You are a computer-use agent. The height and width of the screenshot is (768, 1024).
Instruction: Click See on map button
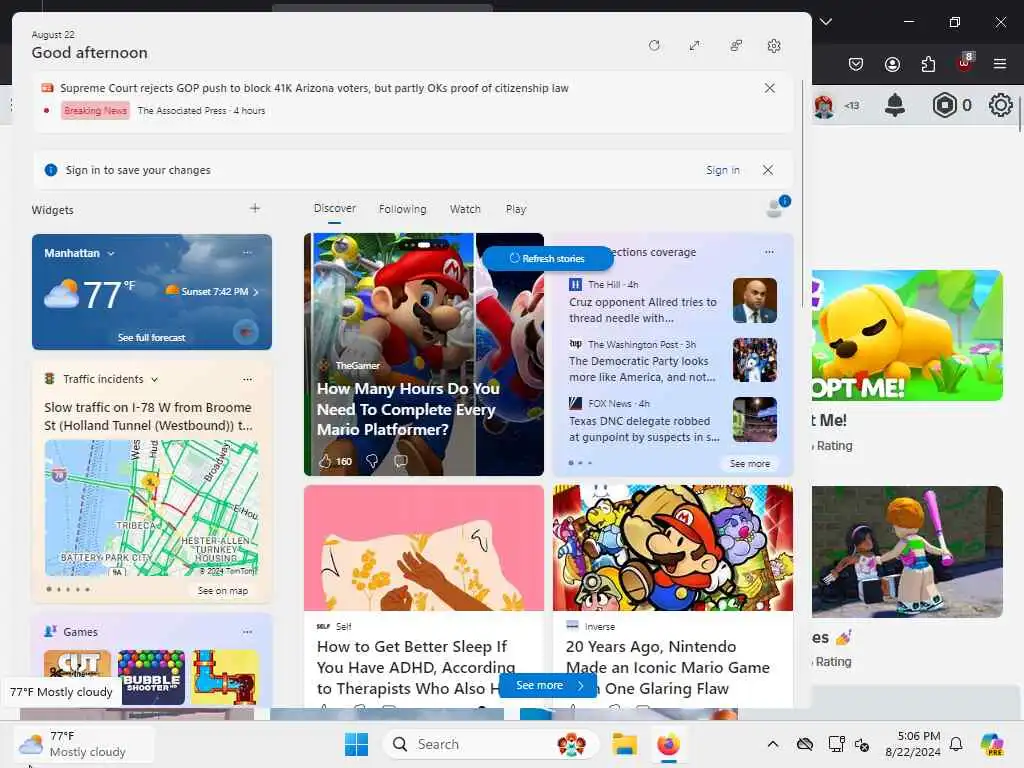[x=223, y=590]
